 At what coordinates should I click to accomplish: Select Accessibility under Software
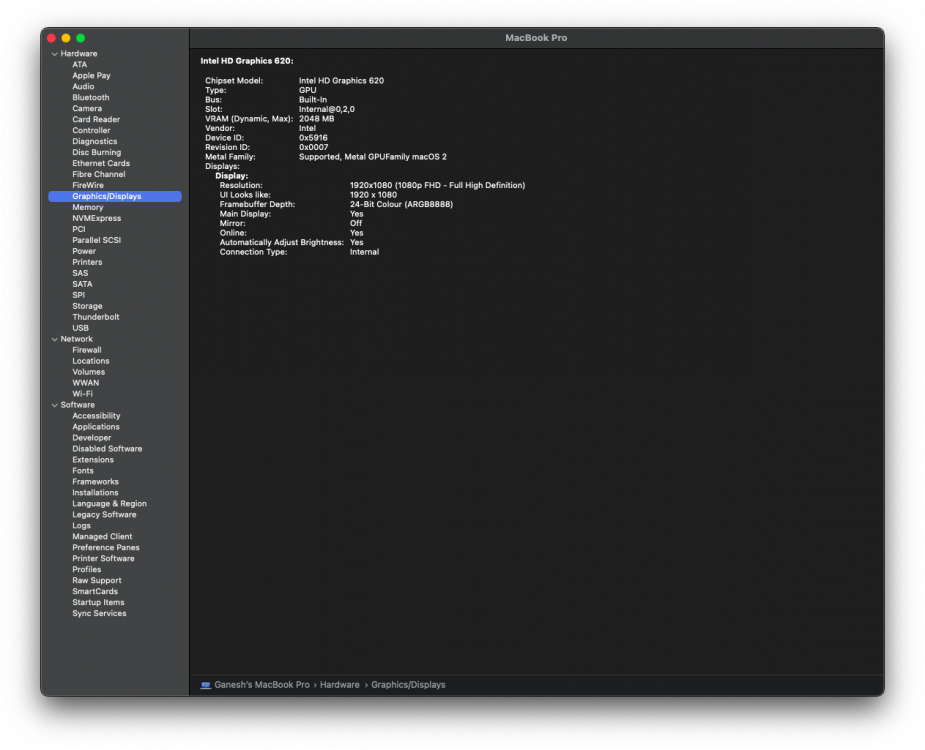click(96, 416)
